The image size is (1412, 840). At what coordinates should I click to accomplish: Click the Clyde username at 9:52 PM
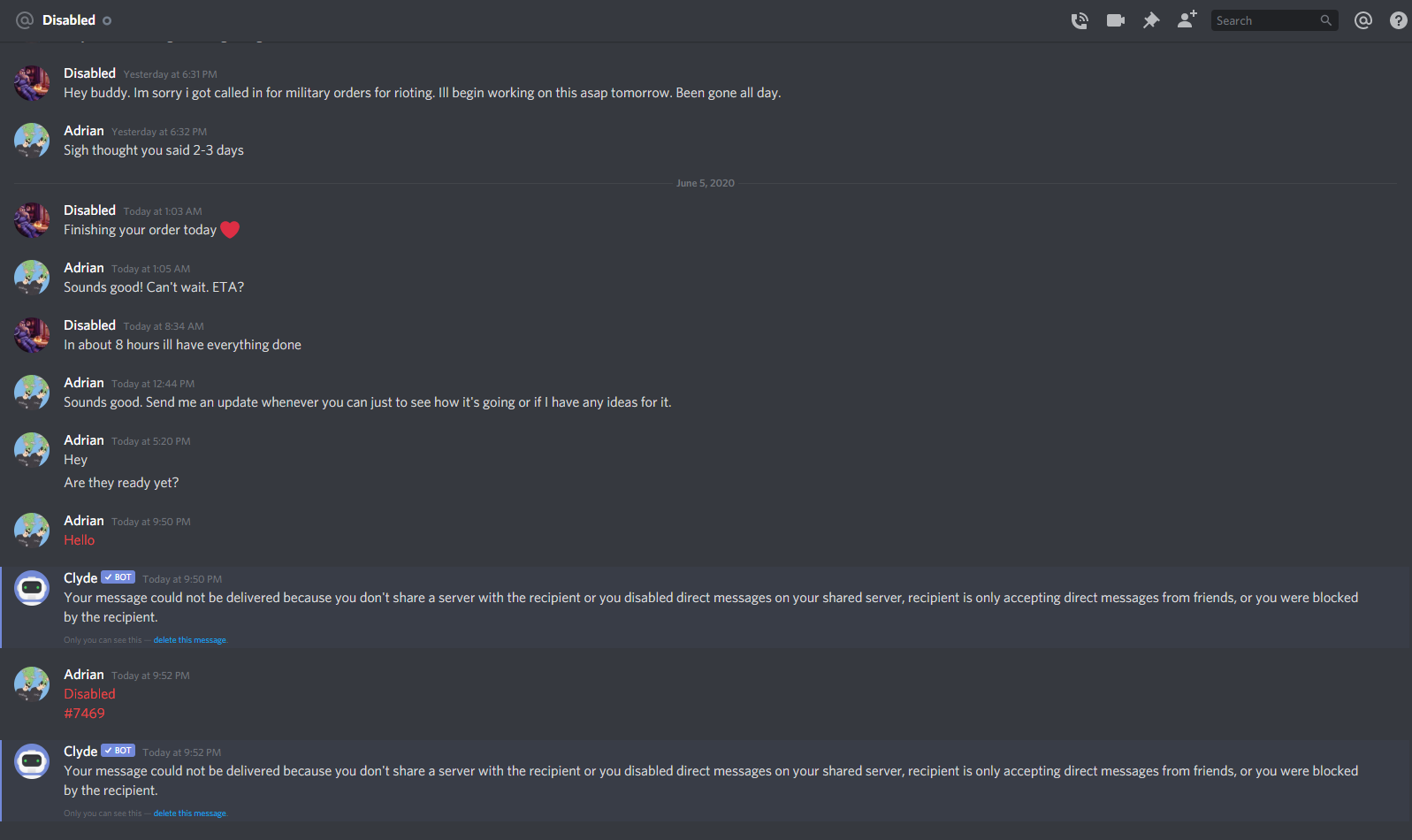point(80,751)
